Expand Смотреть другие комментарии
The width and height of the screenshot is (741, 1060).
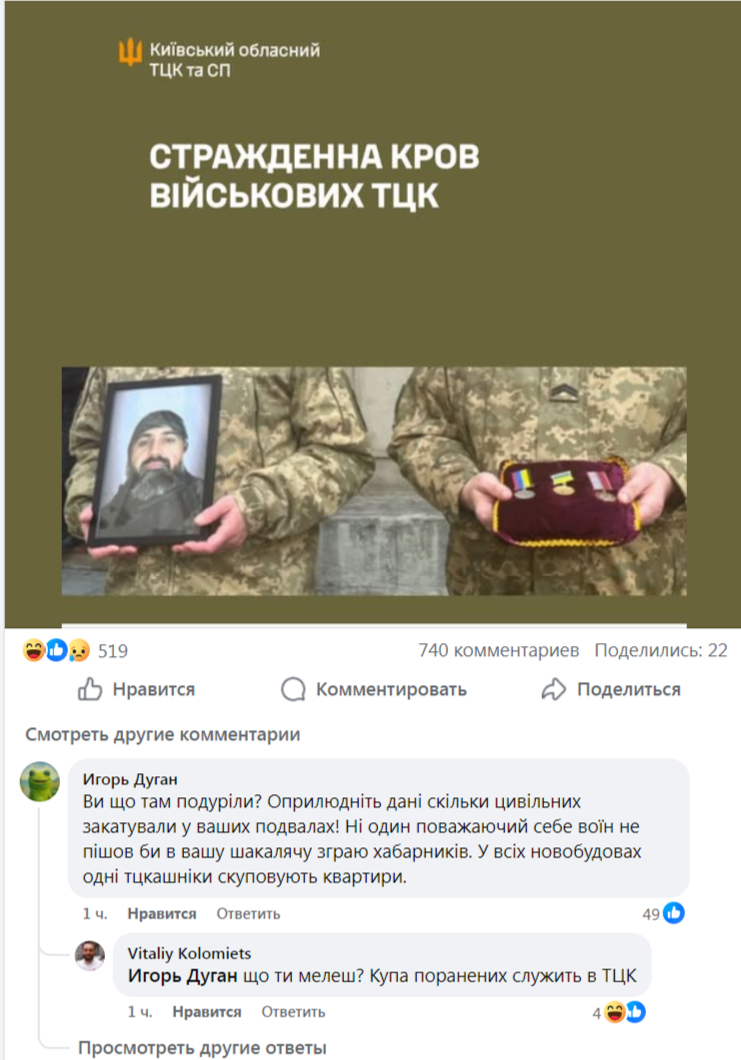pos(162,734)
